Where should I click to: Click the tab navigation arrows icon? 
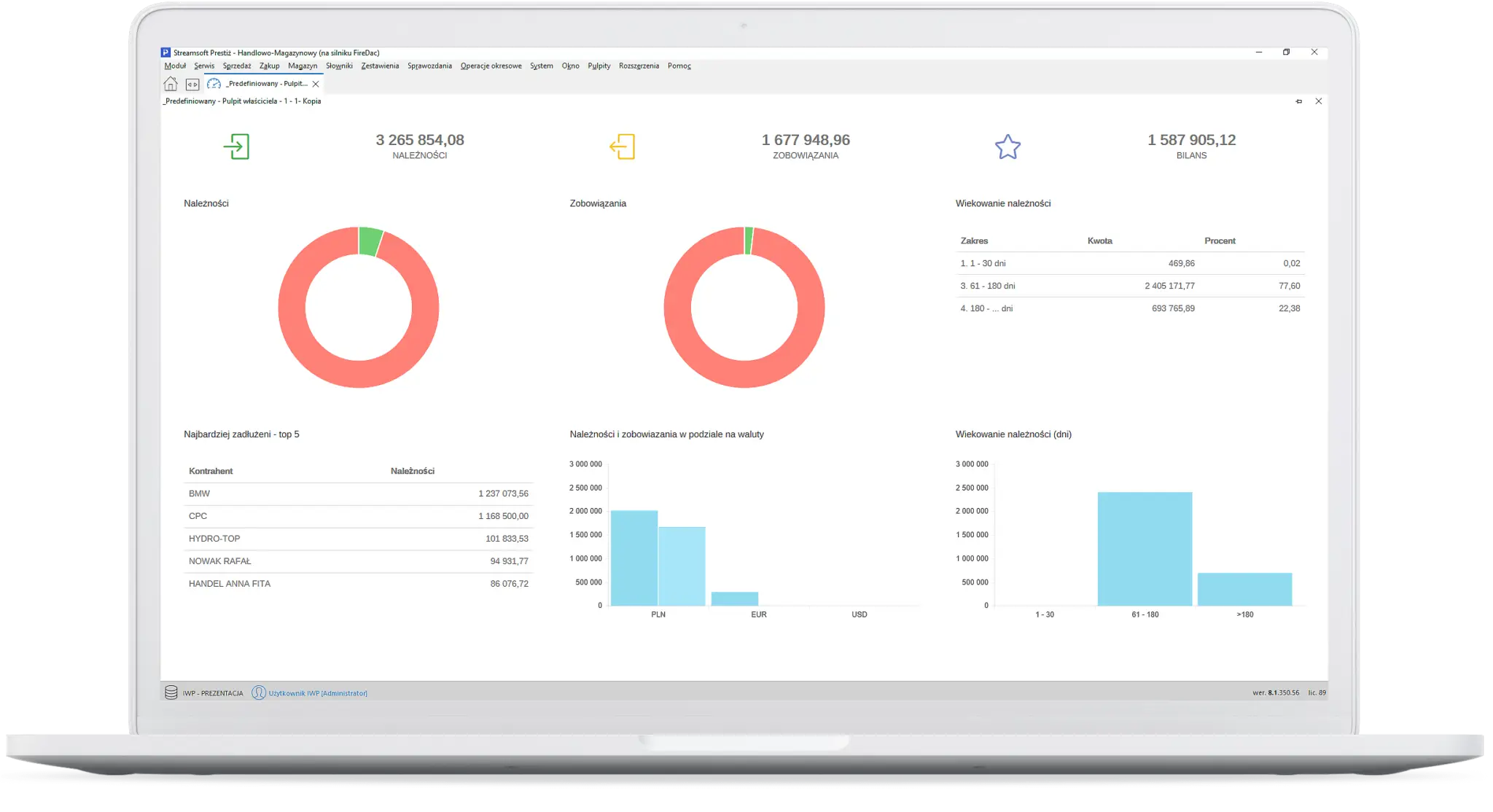(x=192, y=85)
